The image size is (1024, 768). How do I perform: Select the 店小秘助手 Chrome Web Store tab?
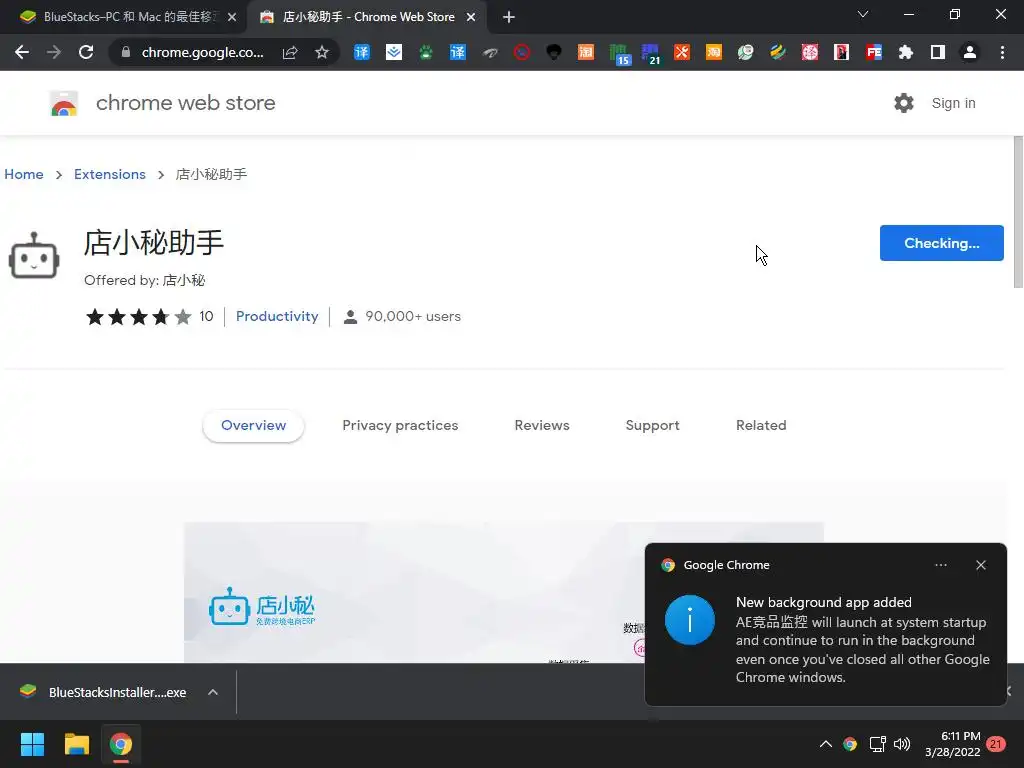368,17
